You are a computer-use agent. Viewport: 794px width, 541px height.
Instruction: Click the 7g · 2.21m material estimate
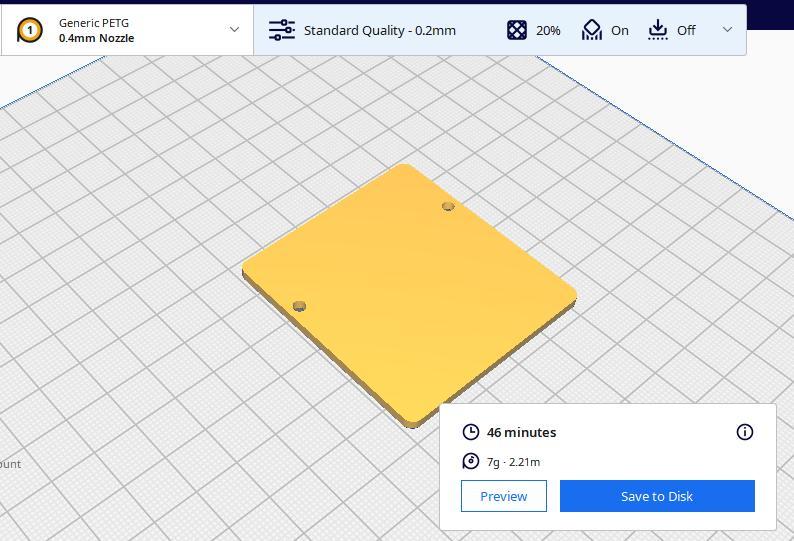click(513, 462)
